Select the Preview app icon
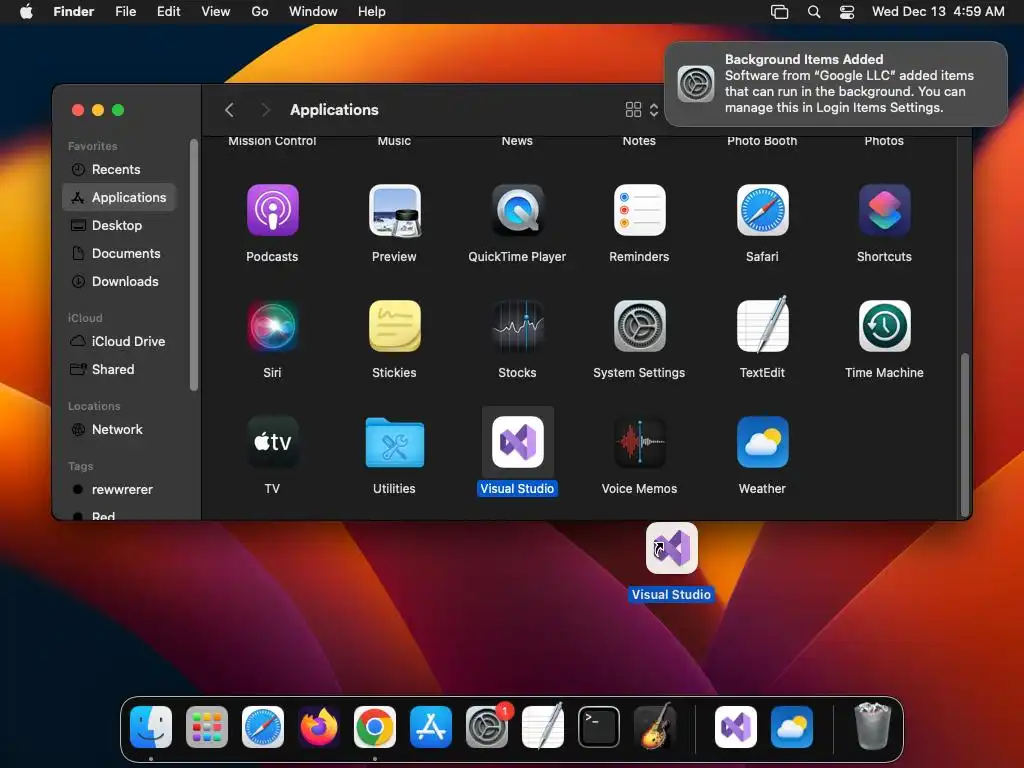Image resolution: width=1024 pixels, height=768 pixels. 394,210
